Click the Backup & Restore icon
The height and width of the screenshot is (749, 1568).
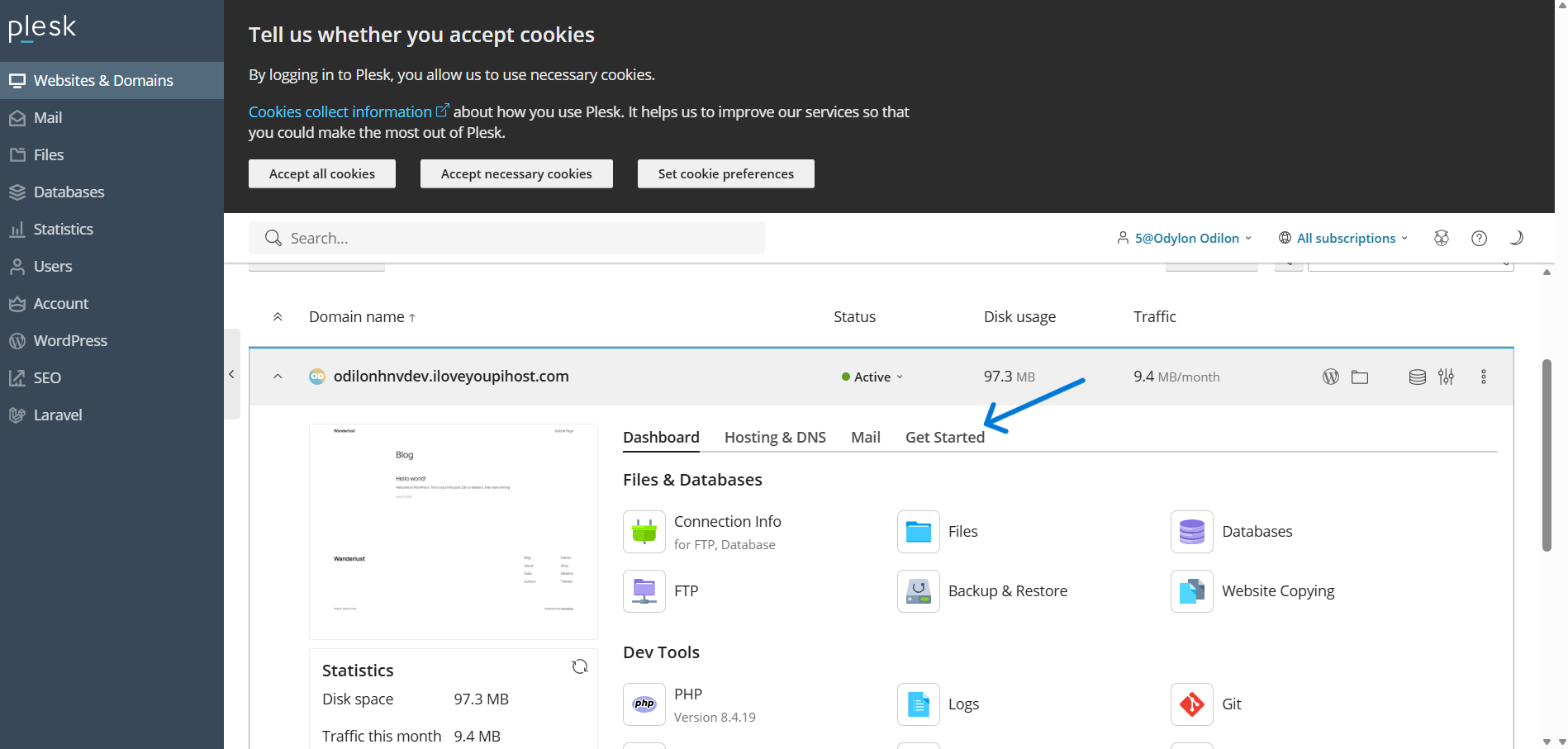(918, 591)
